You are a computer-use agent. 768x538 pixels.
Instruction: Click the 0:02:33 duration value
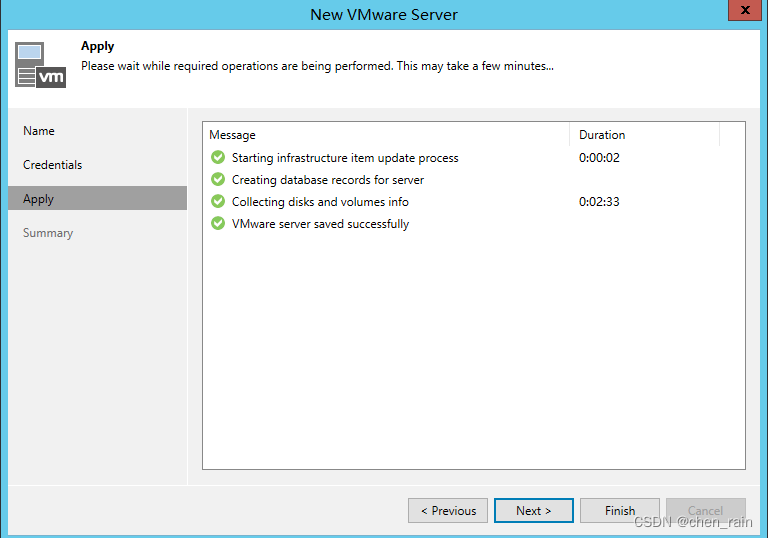point(599,202)
